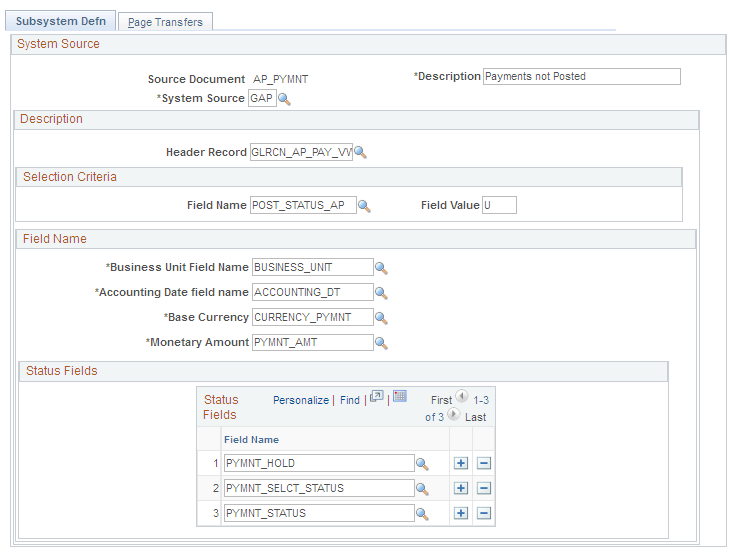
Task: Add a row after PYMNT_SELCT_STATUS
Action: 461,488
